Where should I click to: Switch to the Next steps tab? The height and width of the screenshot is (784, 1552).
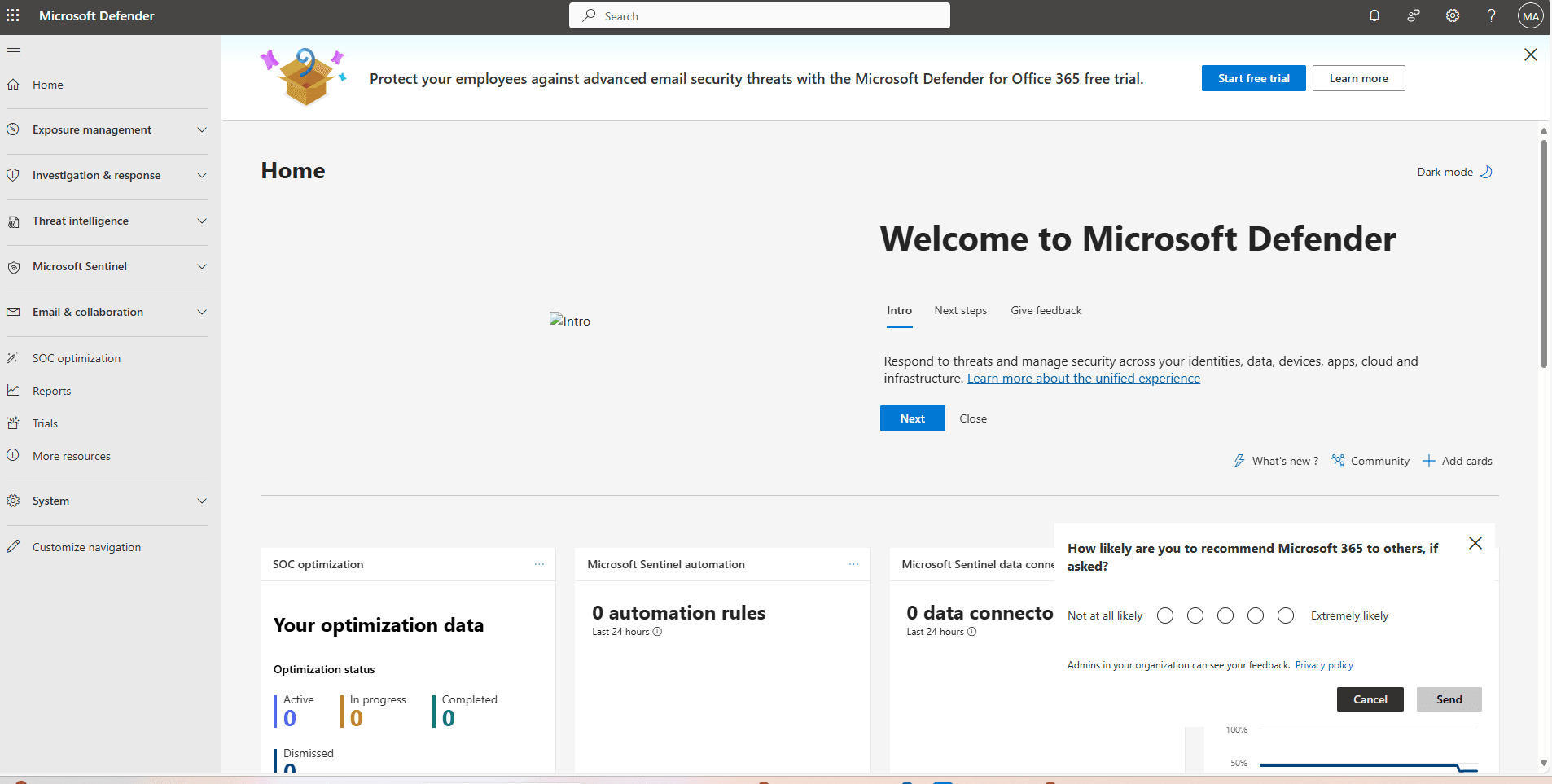point(960,310)
